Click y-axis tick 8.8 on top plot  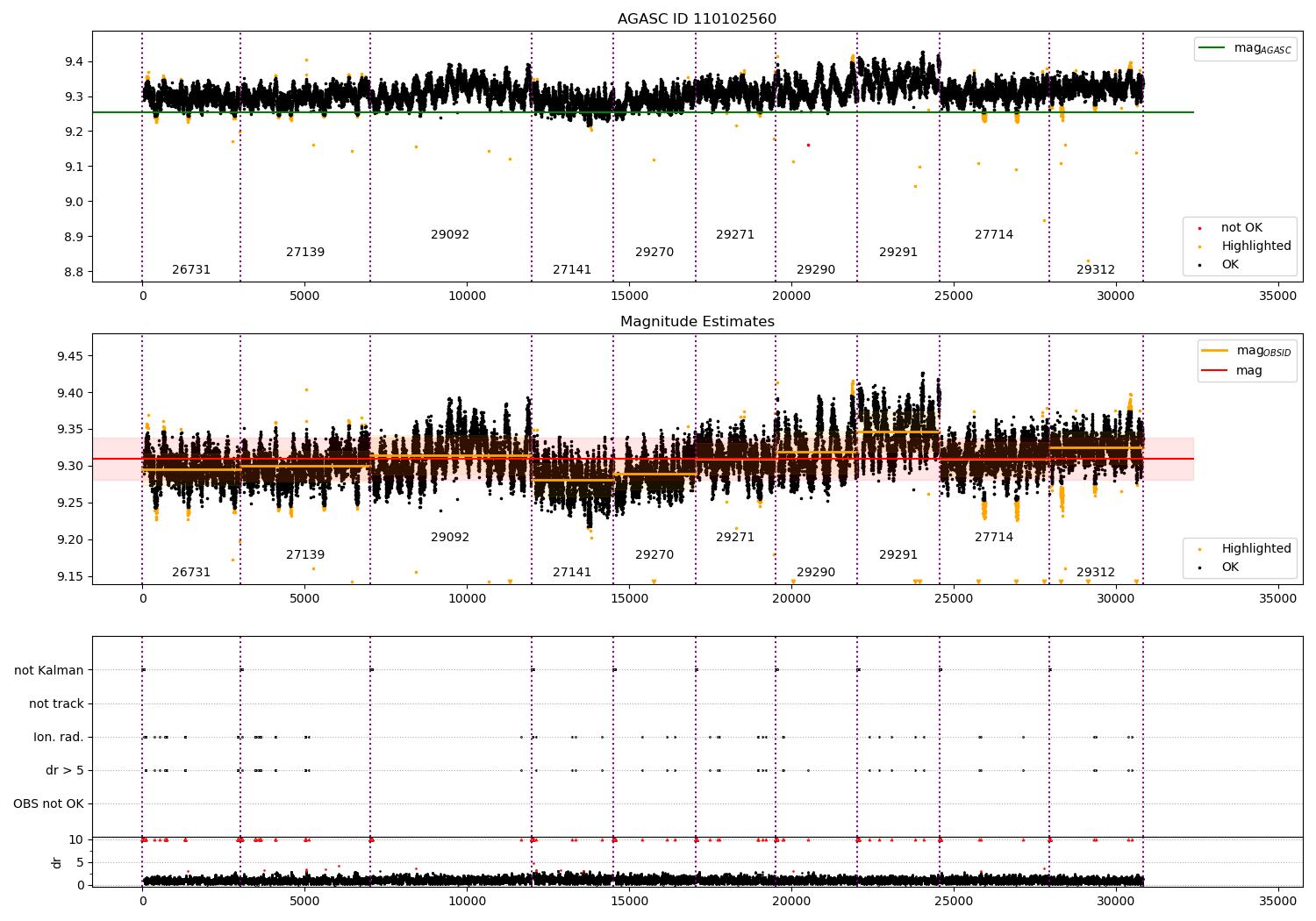click(74, 272)
